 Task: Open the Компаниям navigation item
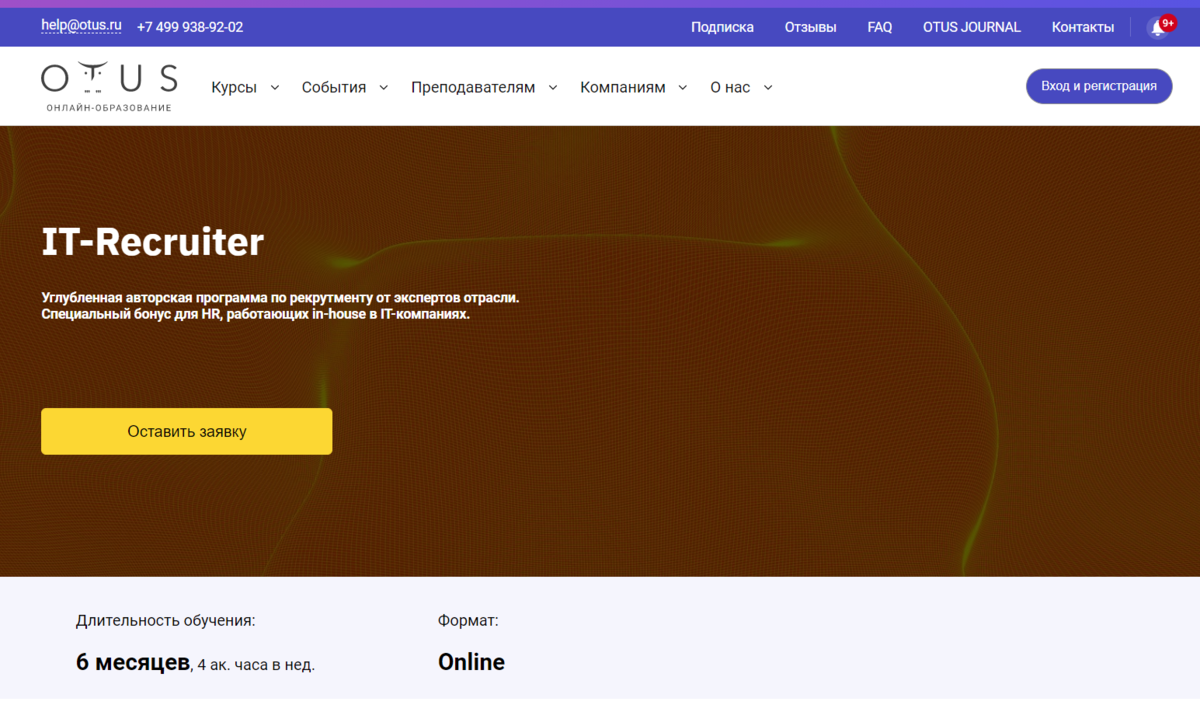[623, 88]
